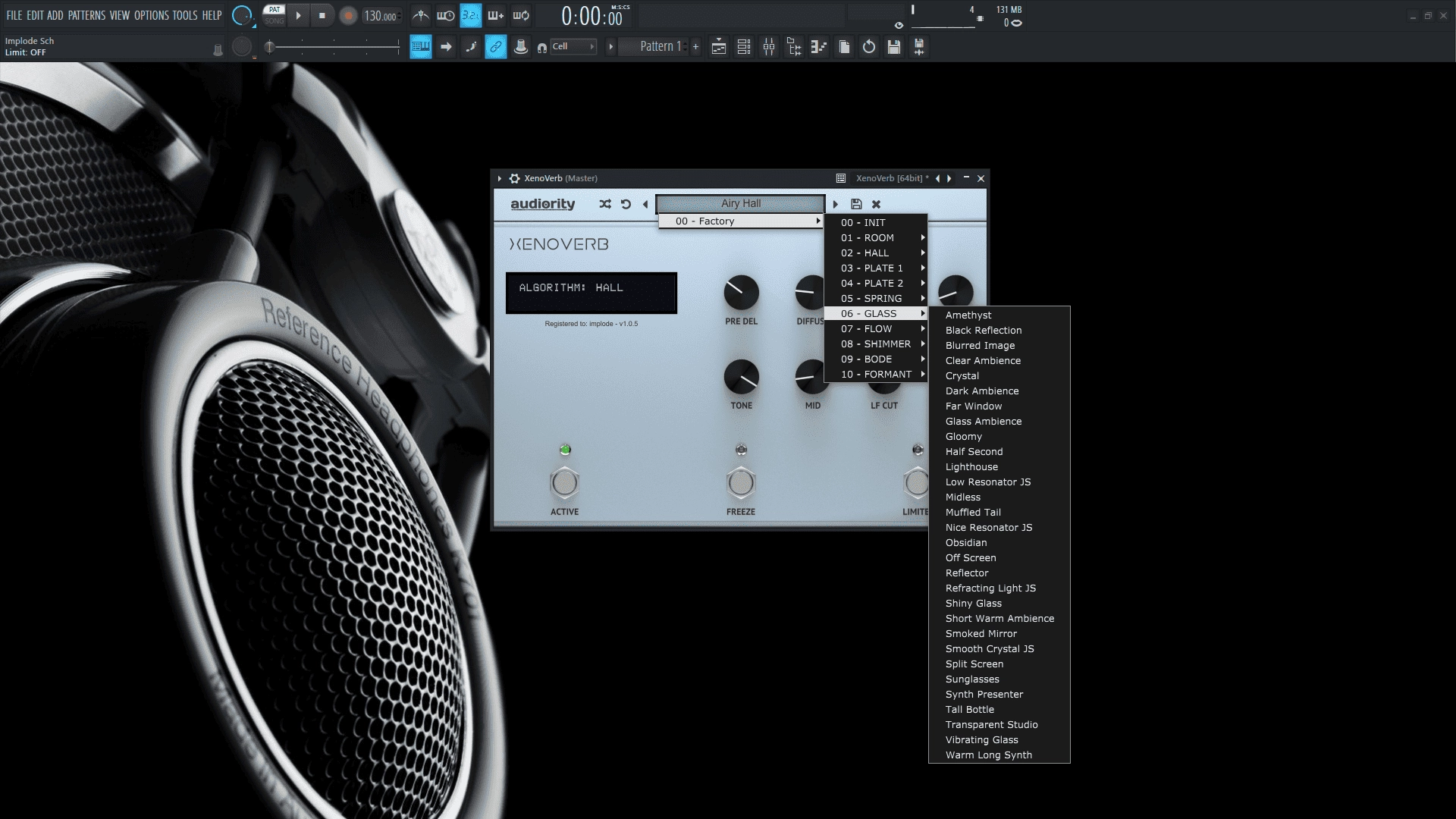Toggle the magnet snap icon
This screenshot has height=819, width=1456.
[x=541, y=48]
